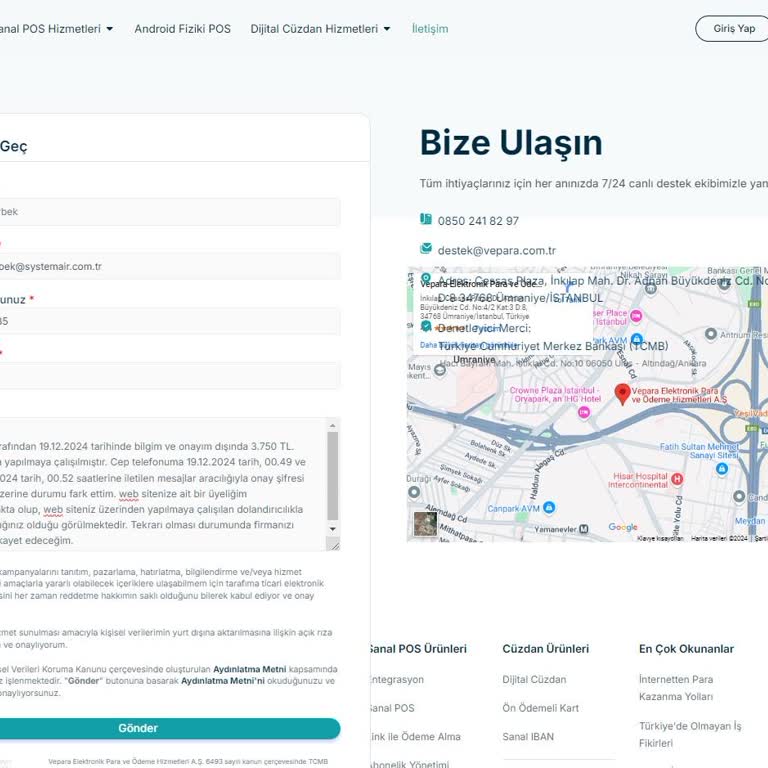Click the Antrium Res. grey map marker
Image resolution: width=768 pixels, height=768 pixels.
click(x=711, y=334)
